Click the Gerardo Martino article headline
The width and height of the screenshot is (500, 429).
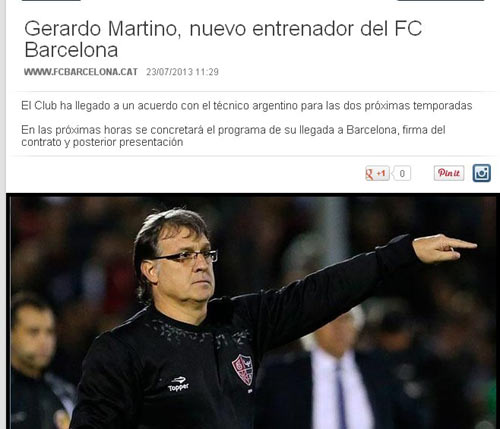[223, 39]
